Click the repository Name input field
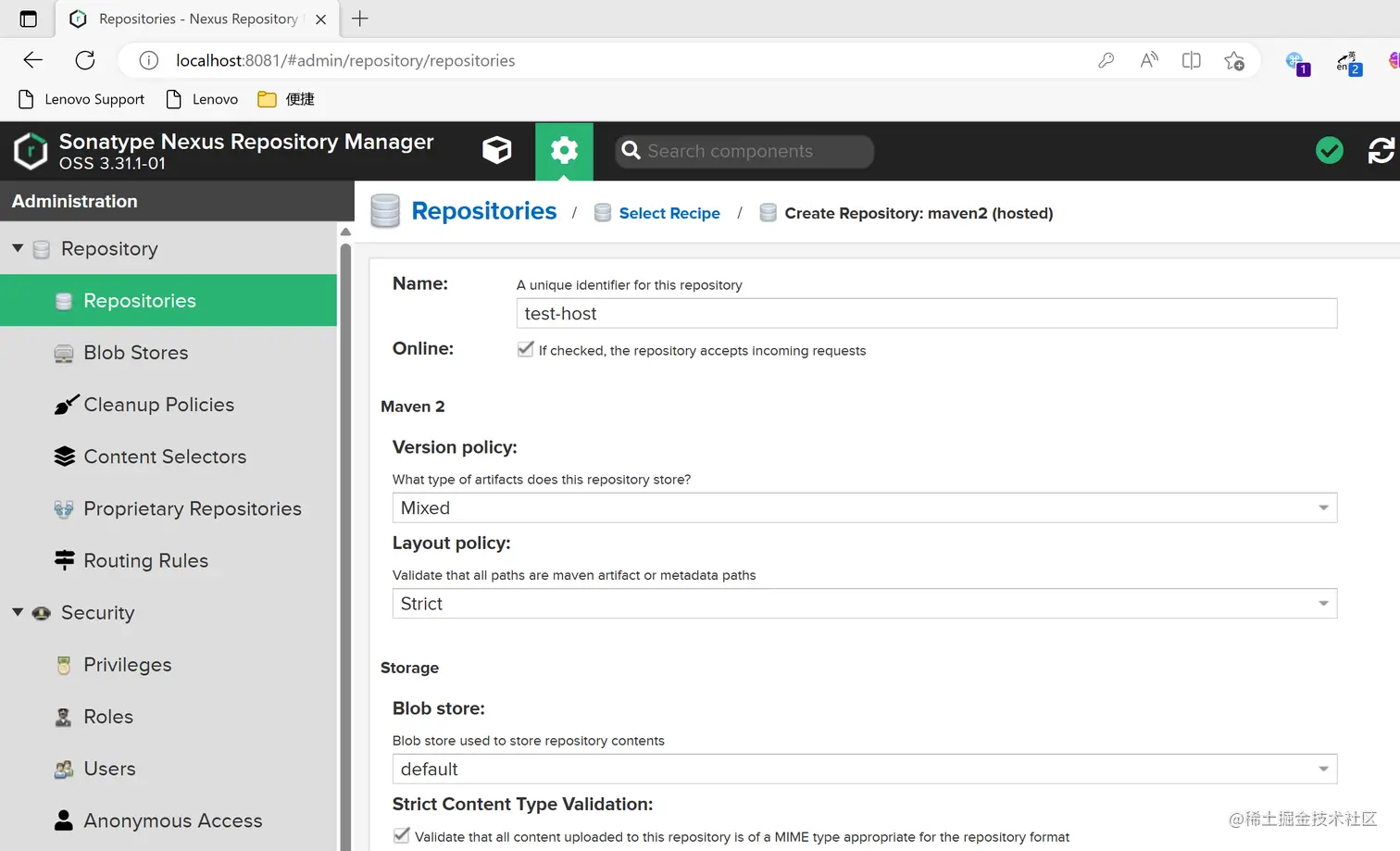This screenshot has height=851, width=1400. [x=927, y=313]
